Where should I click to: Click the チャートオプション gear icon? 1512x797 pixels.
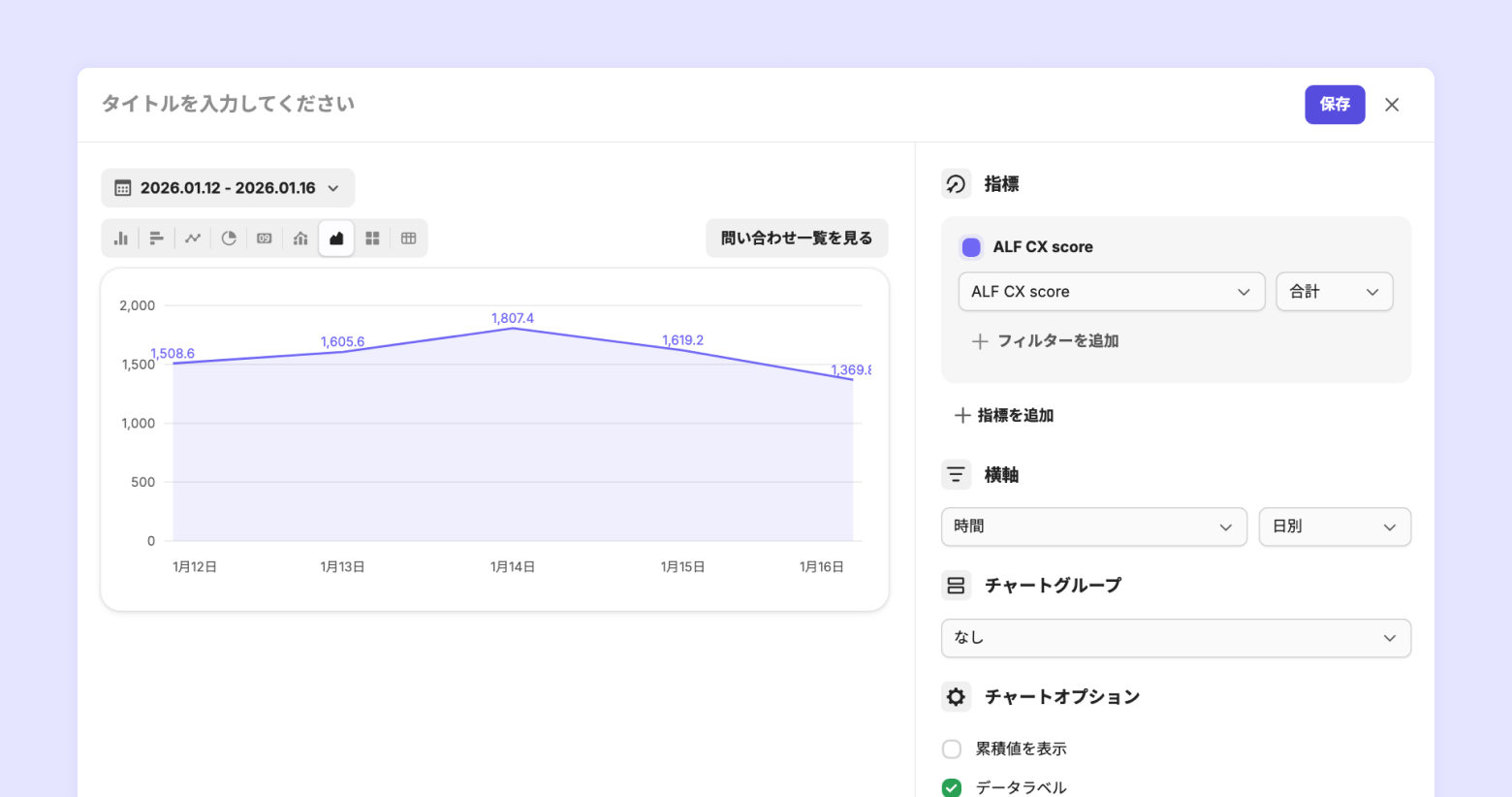pos(956,697)
